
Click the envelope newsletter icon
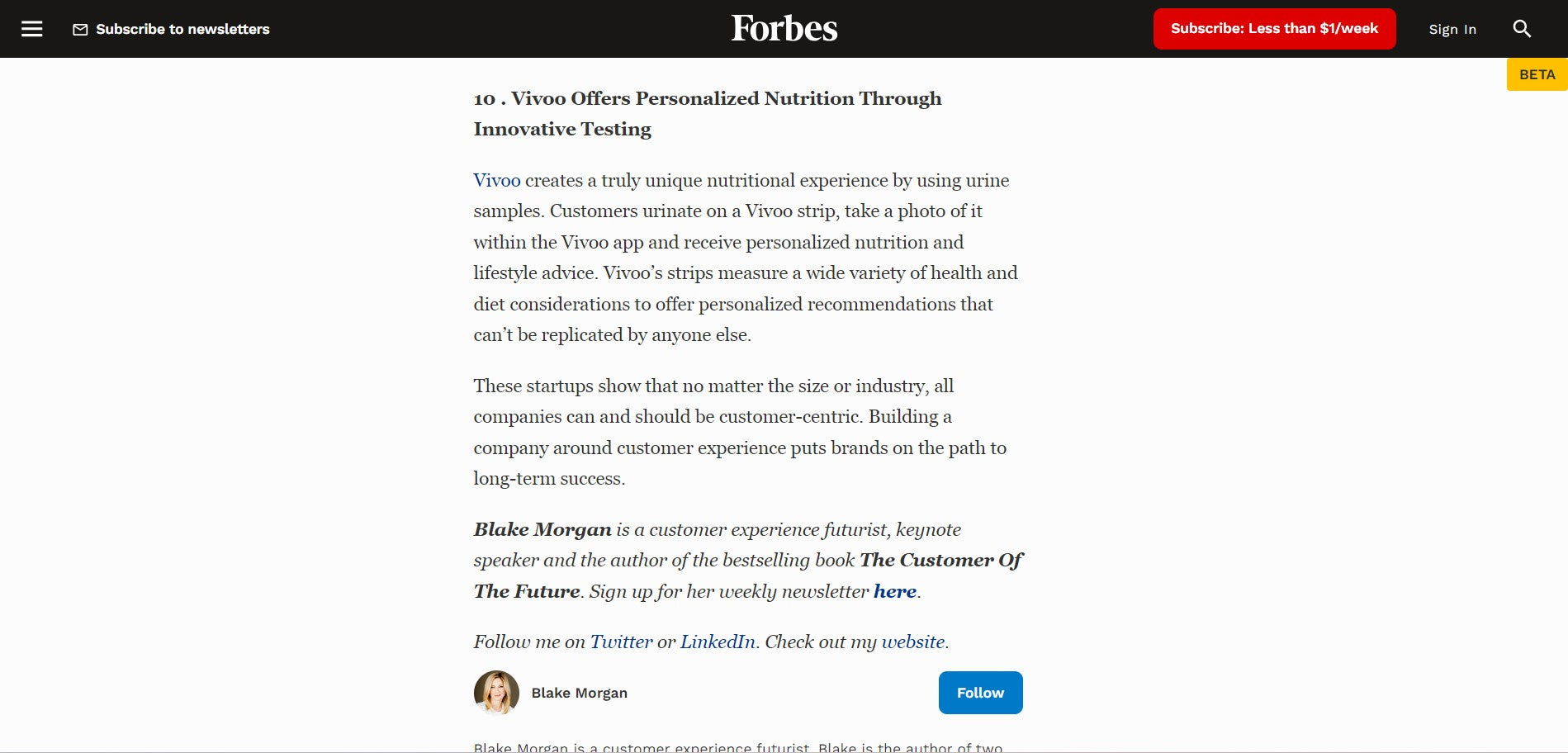click(x=80, y=30)
